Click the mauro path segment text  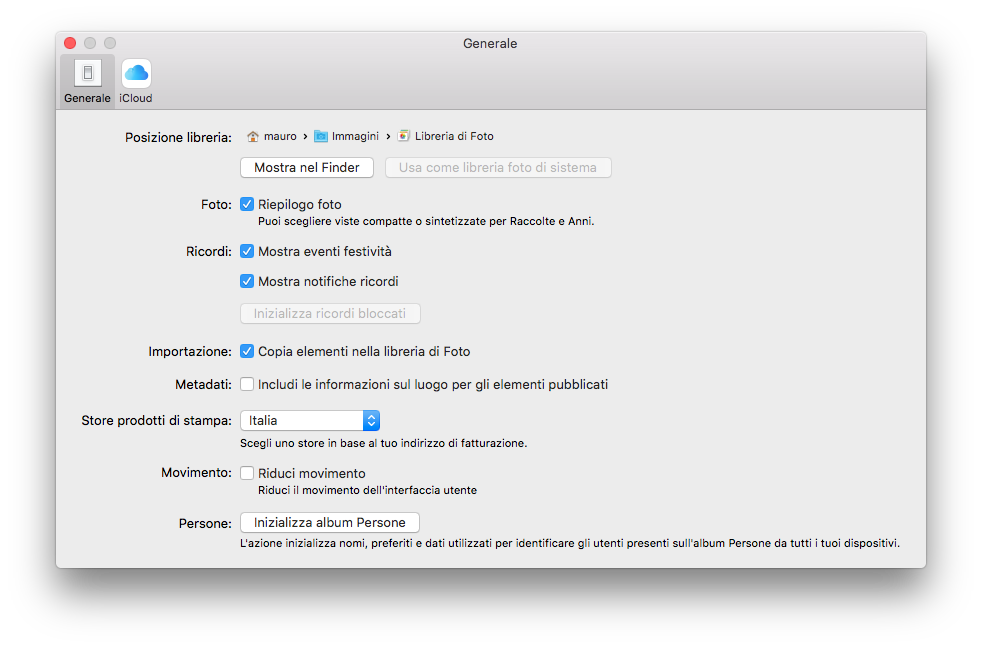click(x=280, y=136)
